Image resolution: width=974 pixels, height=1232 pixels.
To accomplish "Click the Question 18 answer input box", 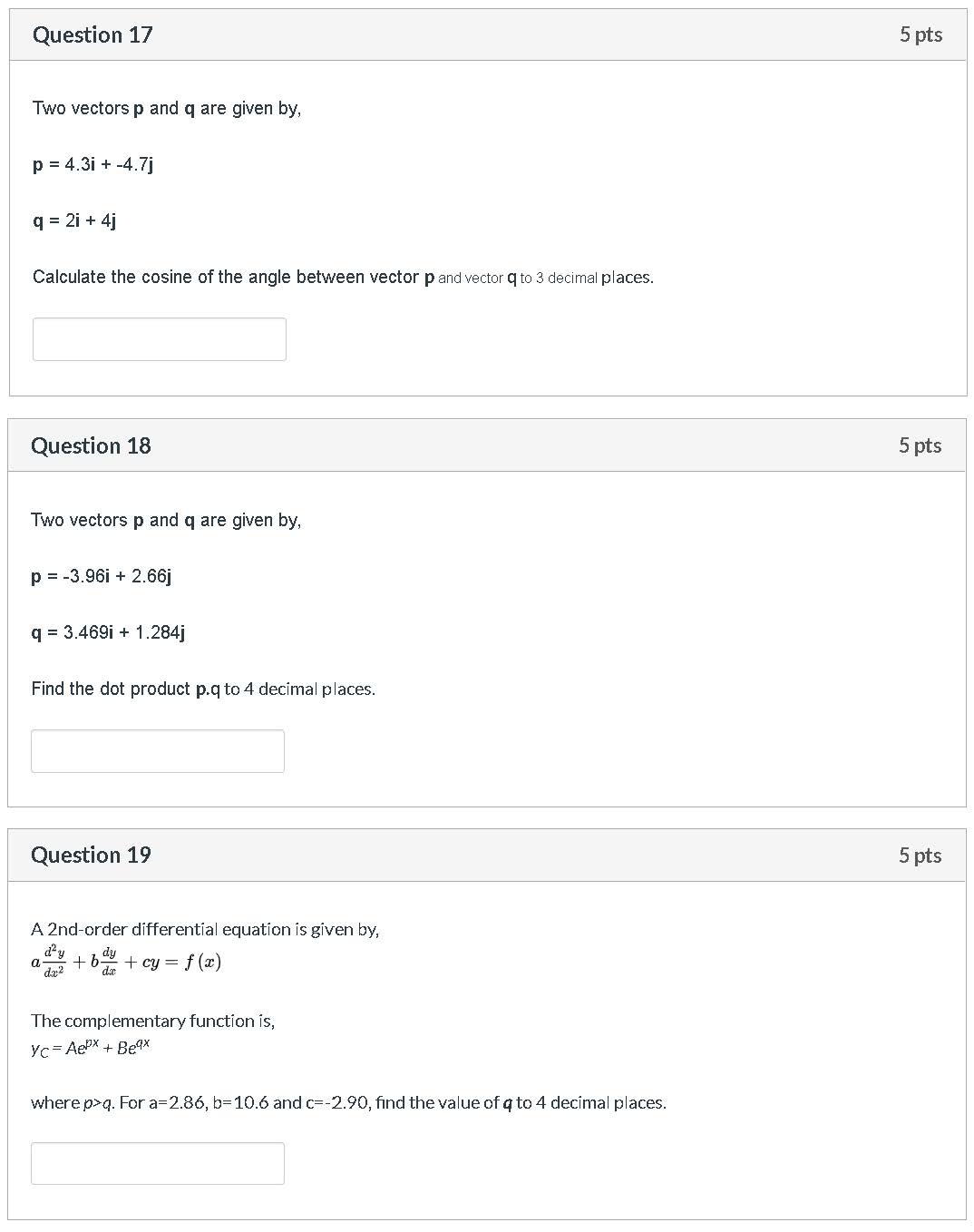I will 158,751.
